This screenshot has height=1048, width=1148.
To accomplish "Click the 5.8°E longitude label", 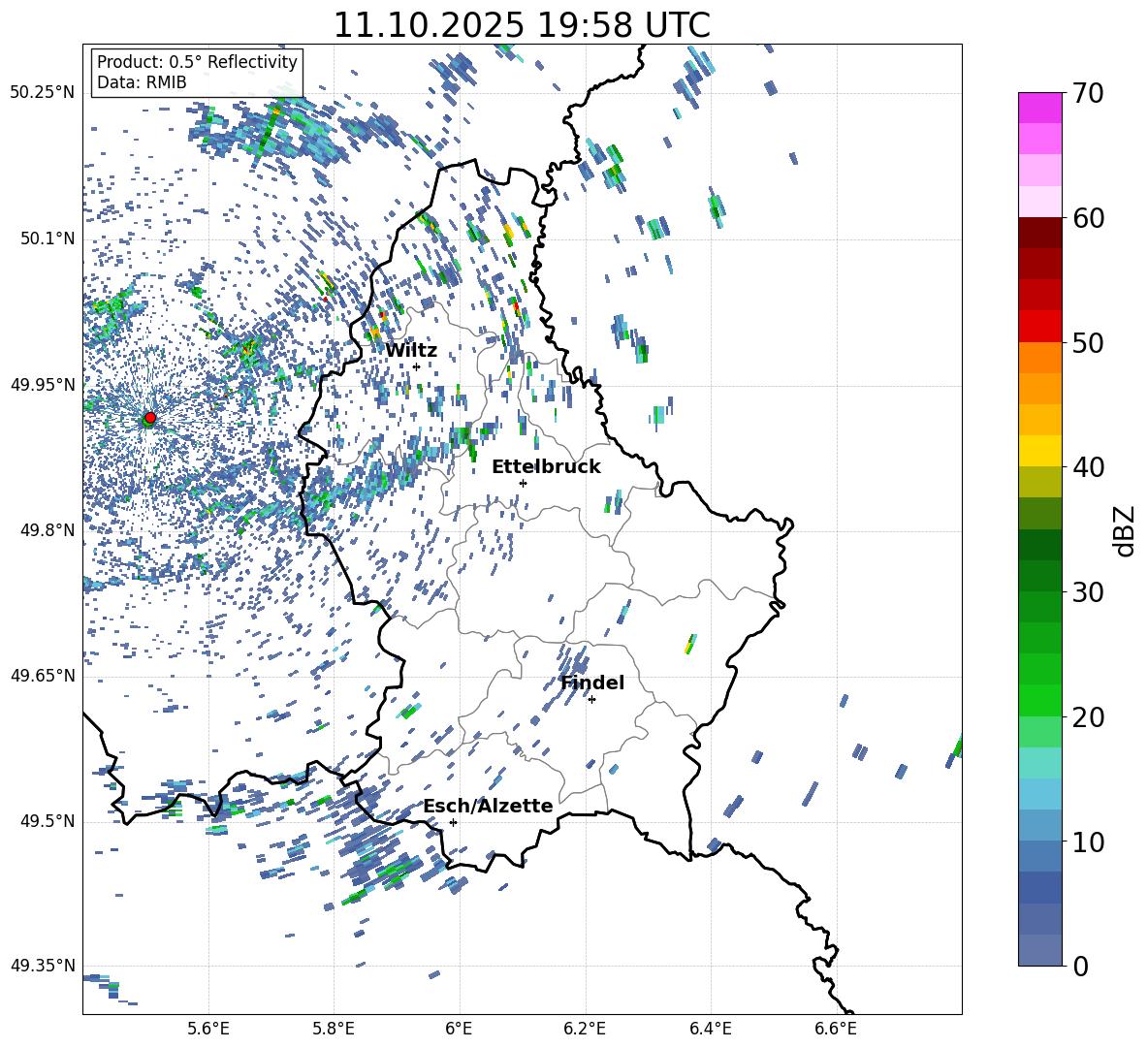I will pos(334,1029).
